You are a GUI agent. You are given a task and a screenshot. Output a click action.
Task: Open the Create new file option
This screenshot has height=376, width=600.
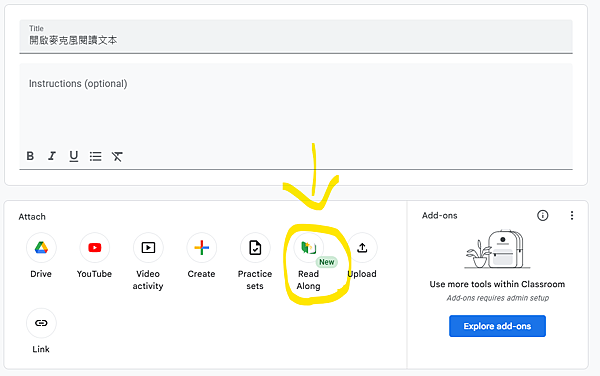click(x=202, y=248)
